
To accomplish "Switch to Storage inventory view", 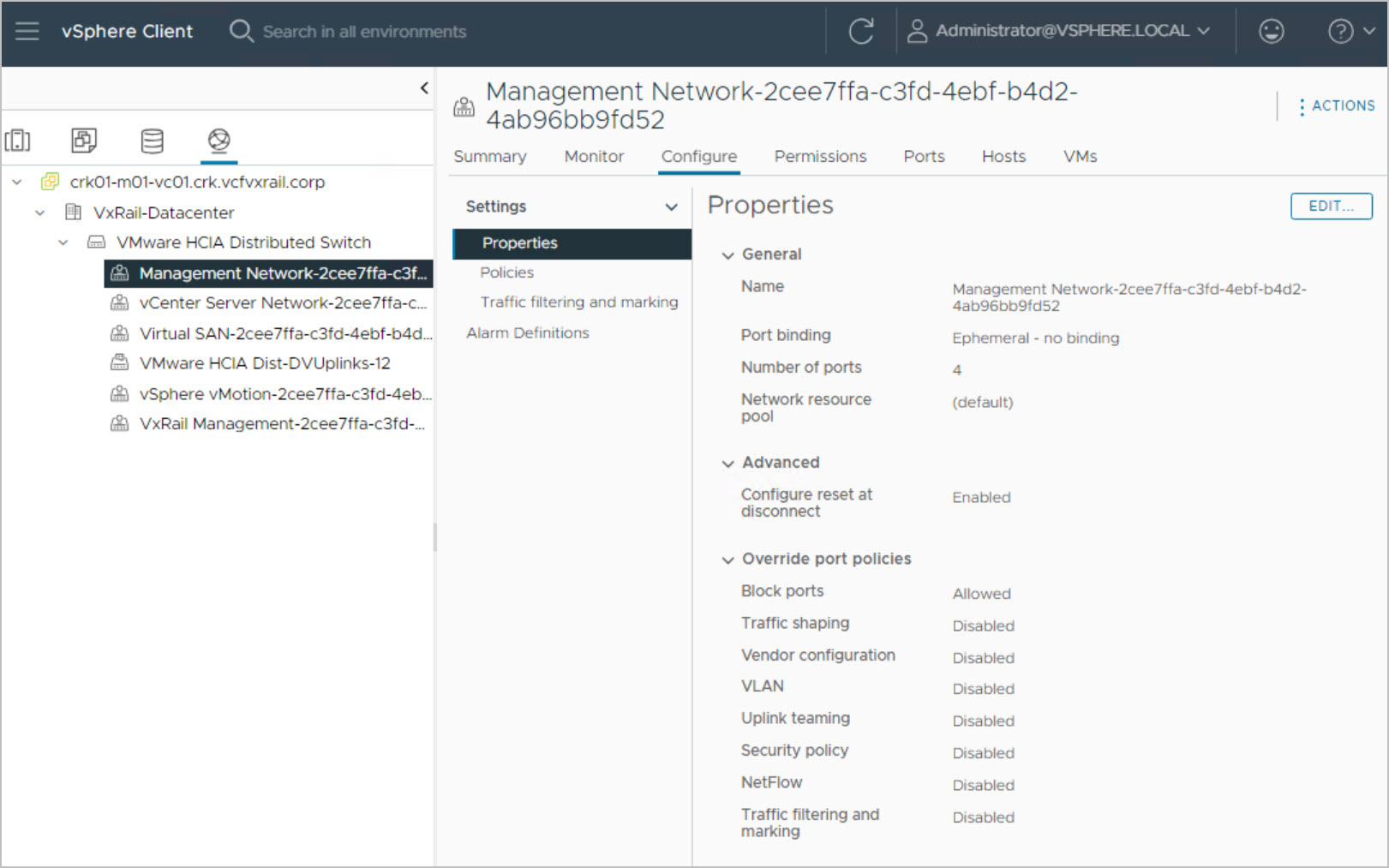I will pyautogui.click(x=152, y=141).
